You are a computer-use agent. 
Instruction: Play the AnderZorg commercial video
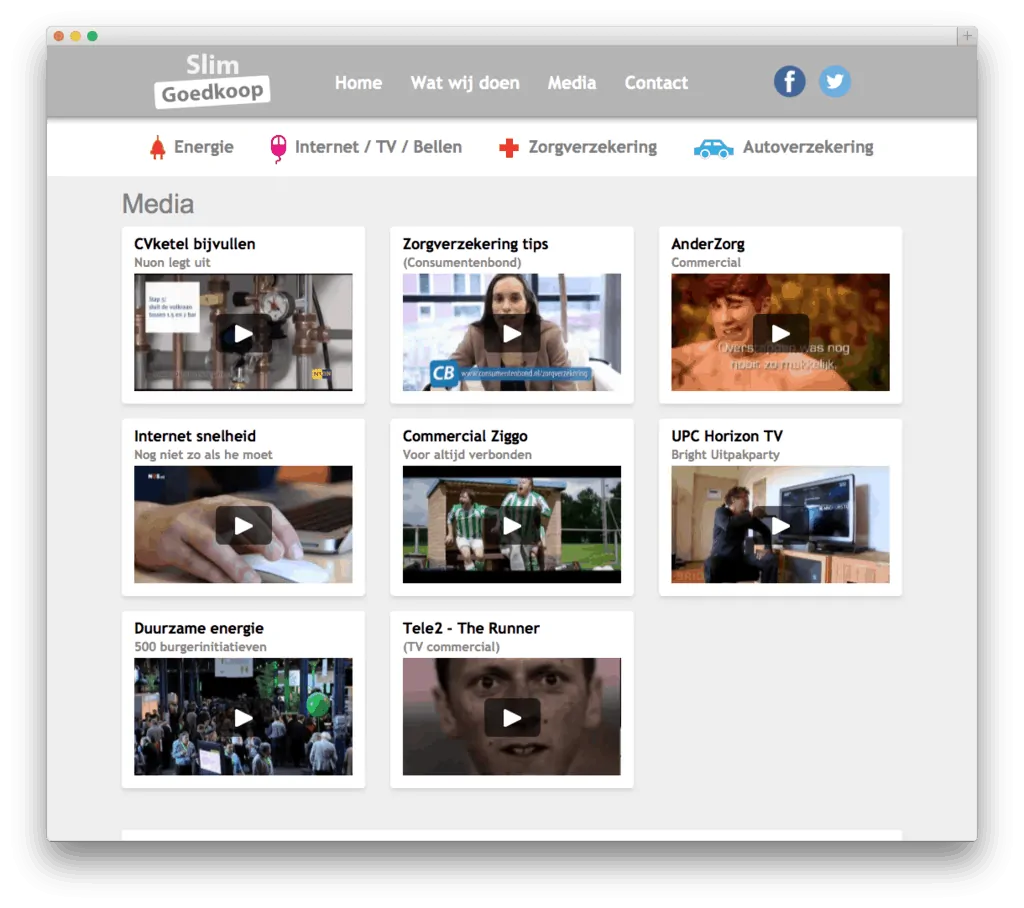(x=780, y=333)
